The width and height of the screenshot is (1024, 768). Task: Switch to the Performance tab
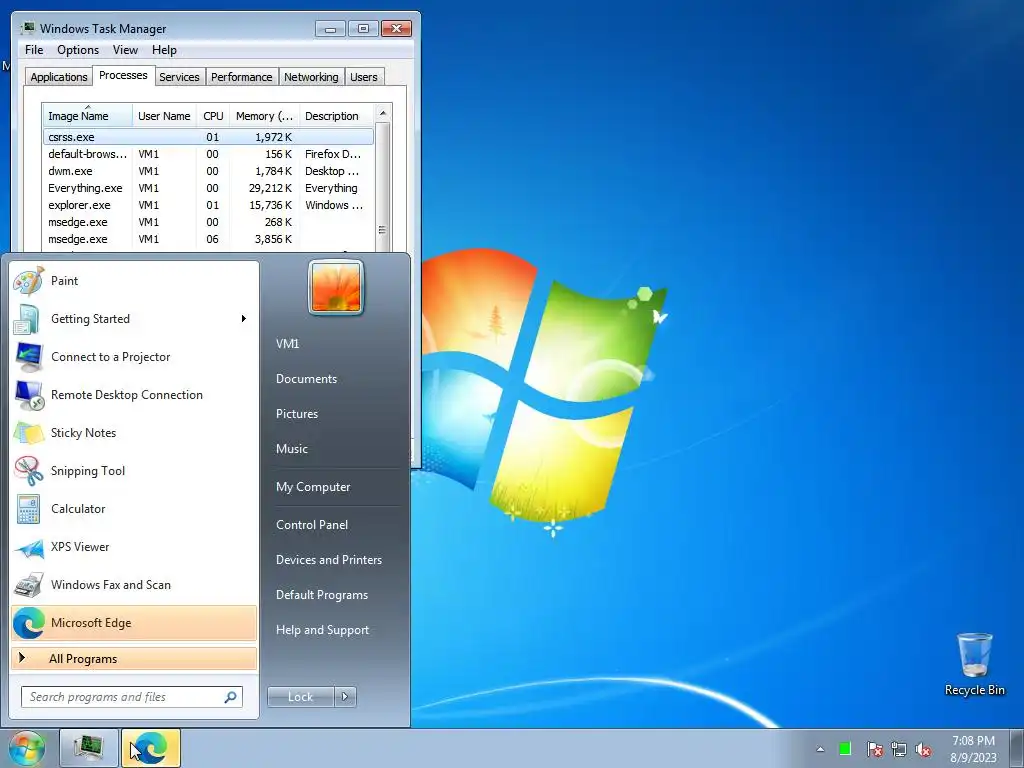pyautogui.click(x=242, y=77)
